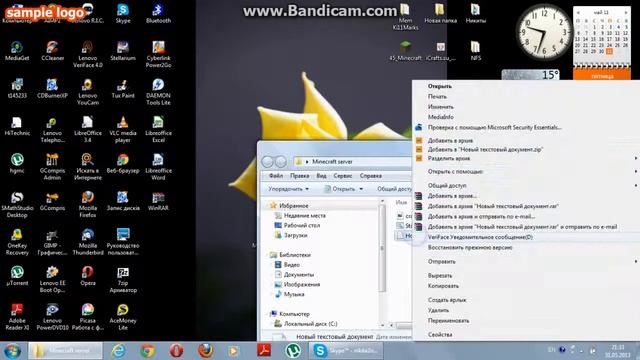
Task: Choose Открыть in context menu
Action: [440, 86]
